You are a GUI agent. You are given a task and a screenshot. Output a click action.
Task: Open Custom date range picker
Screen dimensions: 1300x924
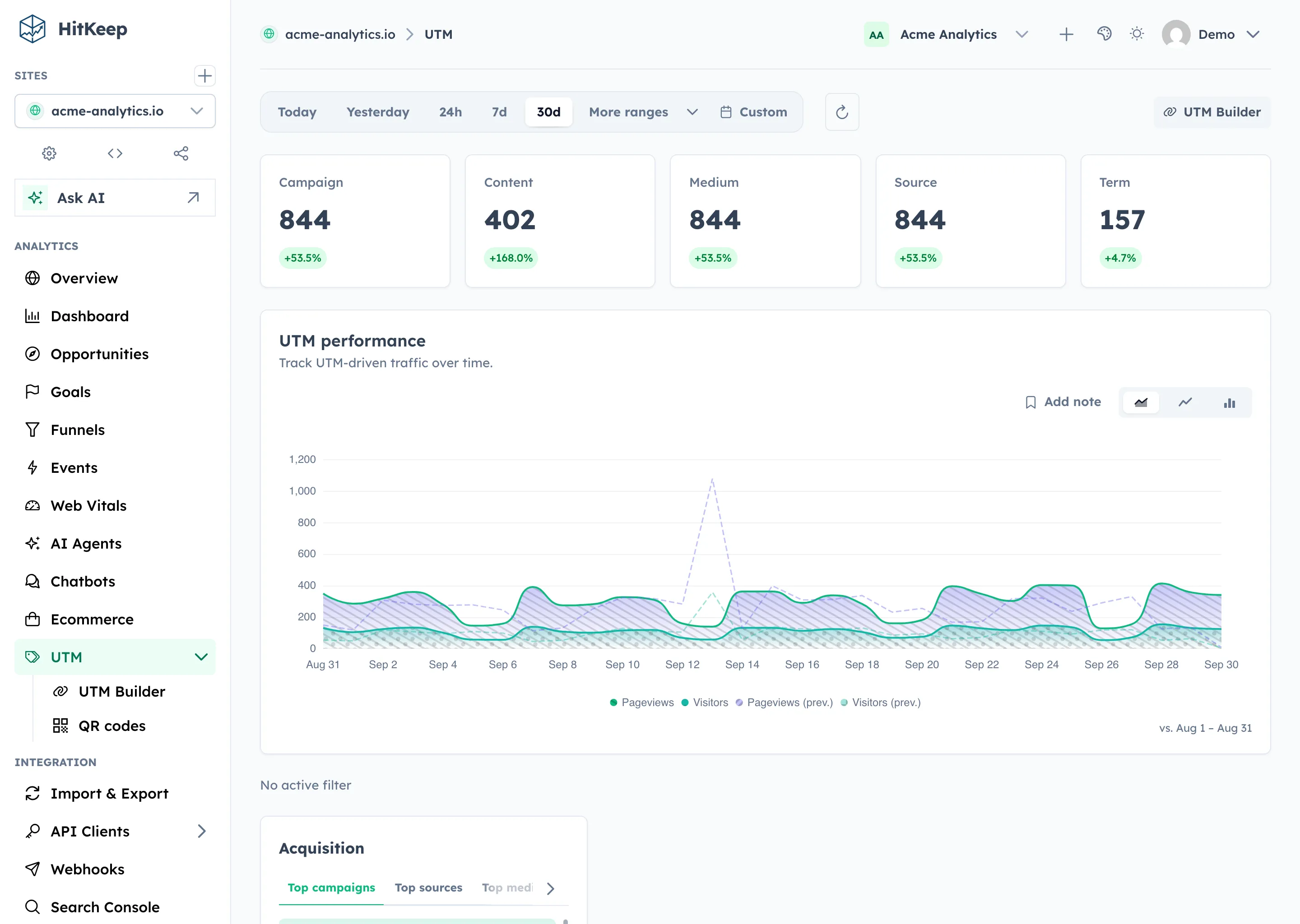pyautogui.click(x=753, y=112)
